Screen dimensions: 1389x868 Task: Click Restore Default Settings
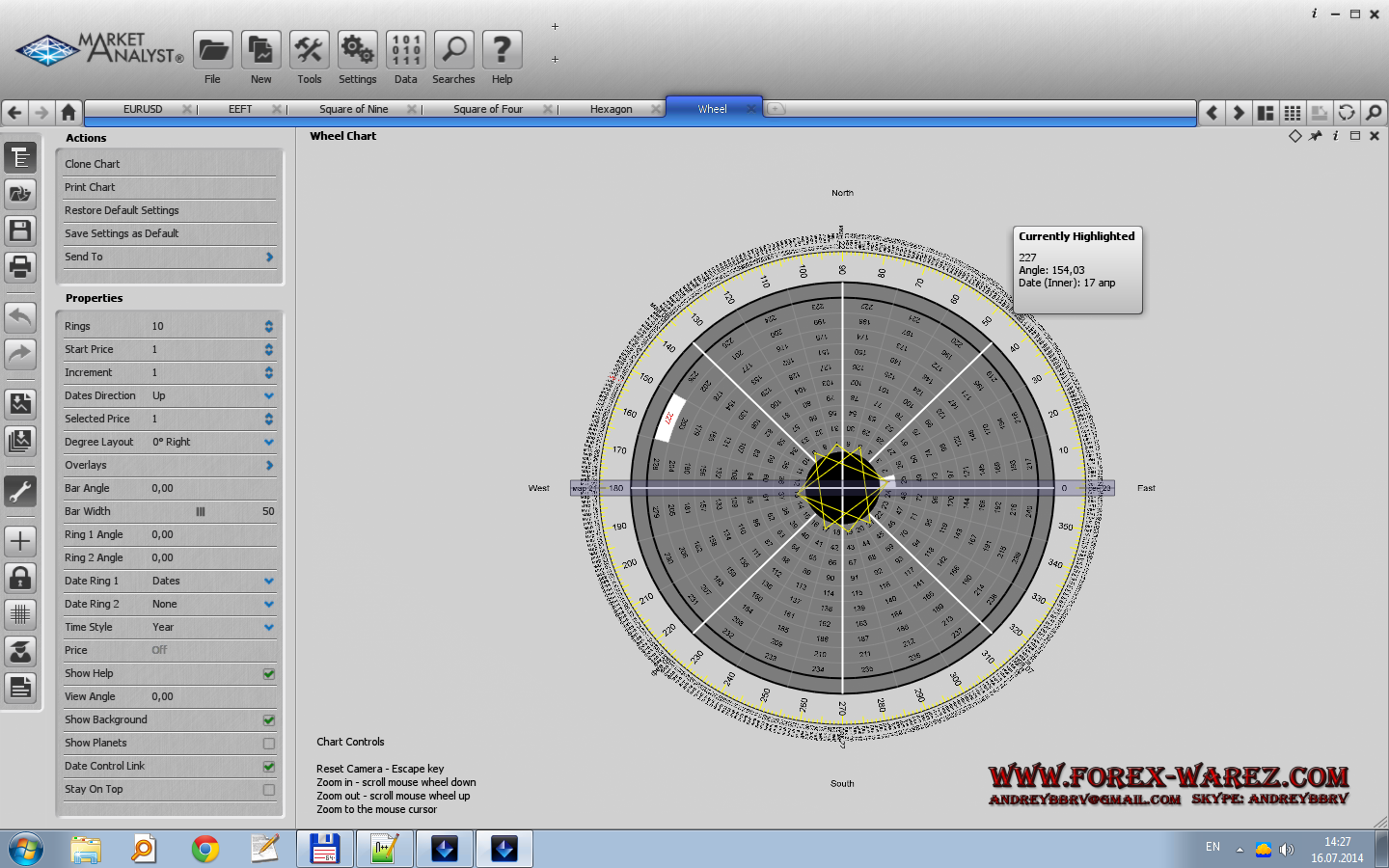tap(122, 210)
